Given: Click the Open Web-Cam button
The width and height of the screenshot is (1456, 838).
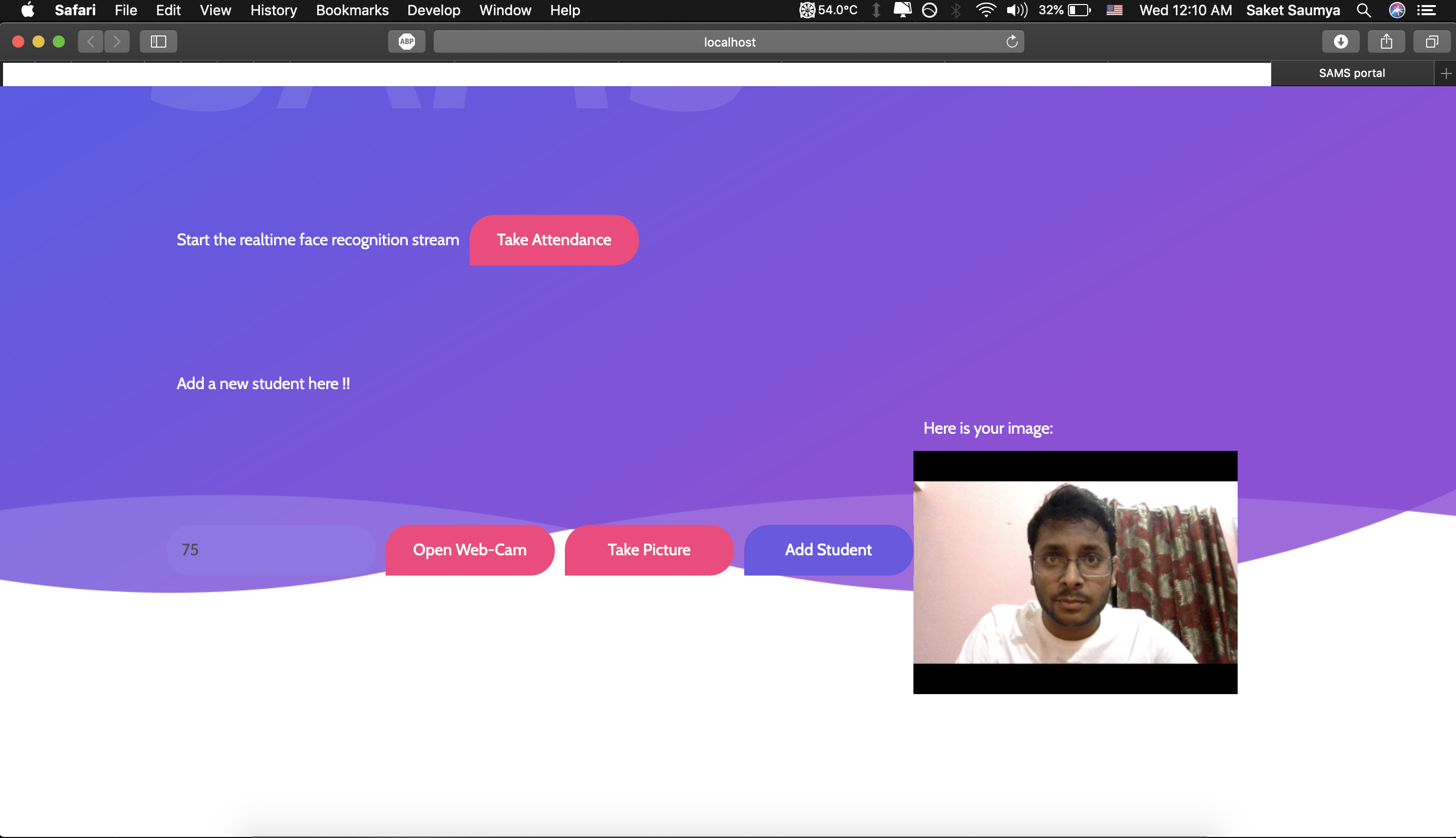Looking at the screenshot, I should click(x=470, y=550).
